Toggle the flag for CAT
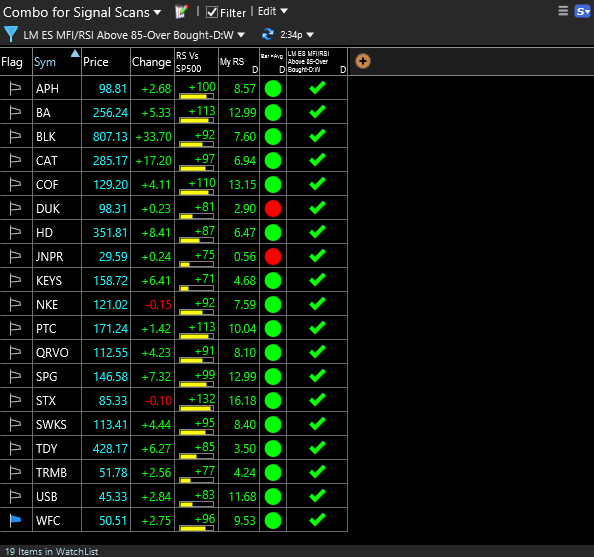The width and height of the screenshot is (594, 557). pyautogui.click(x=15, y=161)
